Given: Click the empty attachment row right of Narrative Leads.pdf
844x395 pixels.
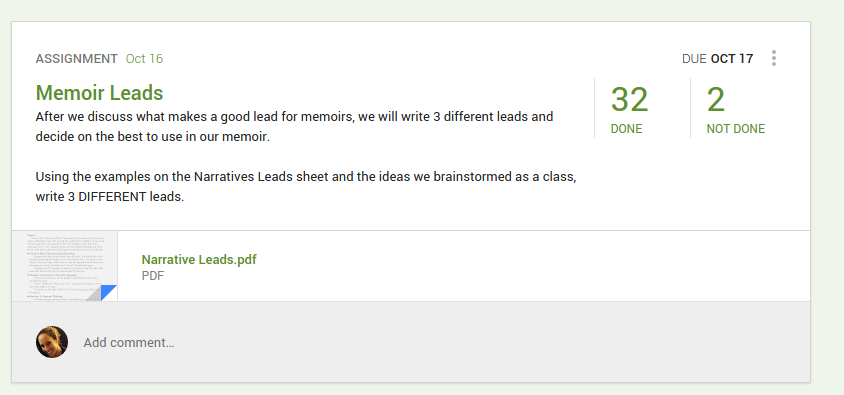Looking at the screenshot, I should 533,266.
